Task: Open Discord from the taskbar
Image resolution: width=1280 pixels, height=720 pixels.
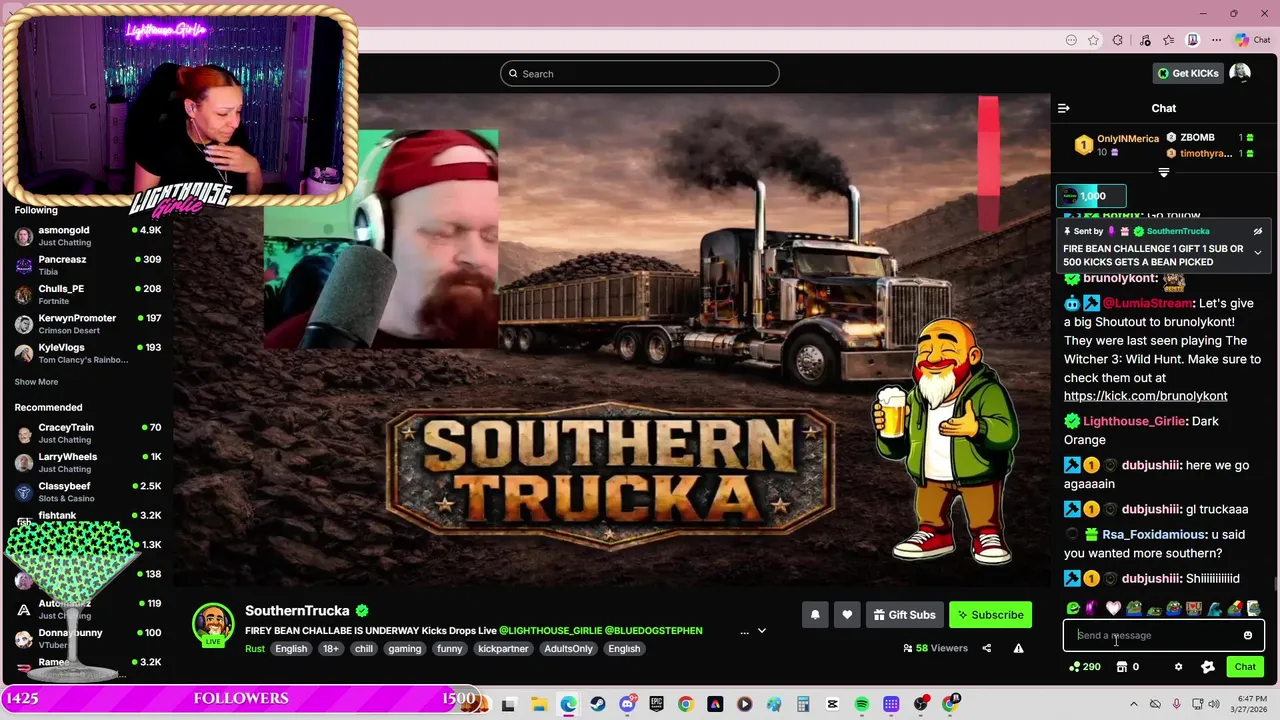Action: point(627,704)
